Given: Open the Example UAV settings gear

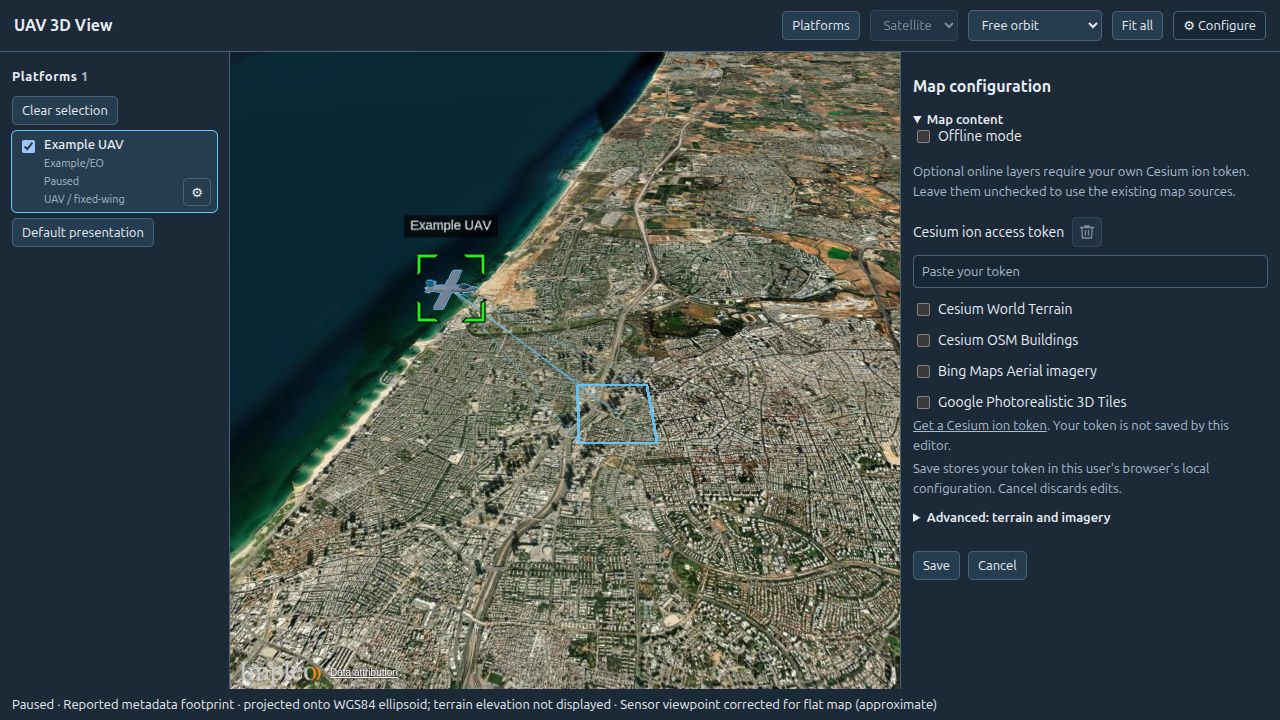Looking at the screenshot, I should coord(197,192).
